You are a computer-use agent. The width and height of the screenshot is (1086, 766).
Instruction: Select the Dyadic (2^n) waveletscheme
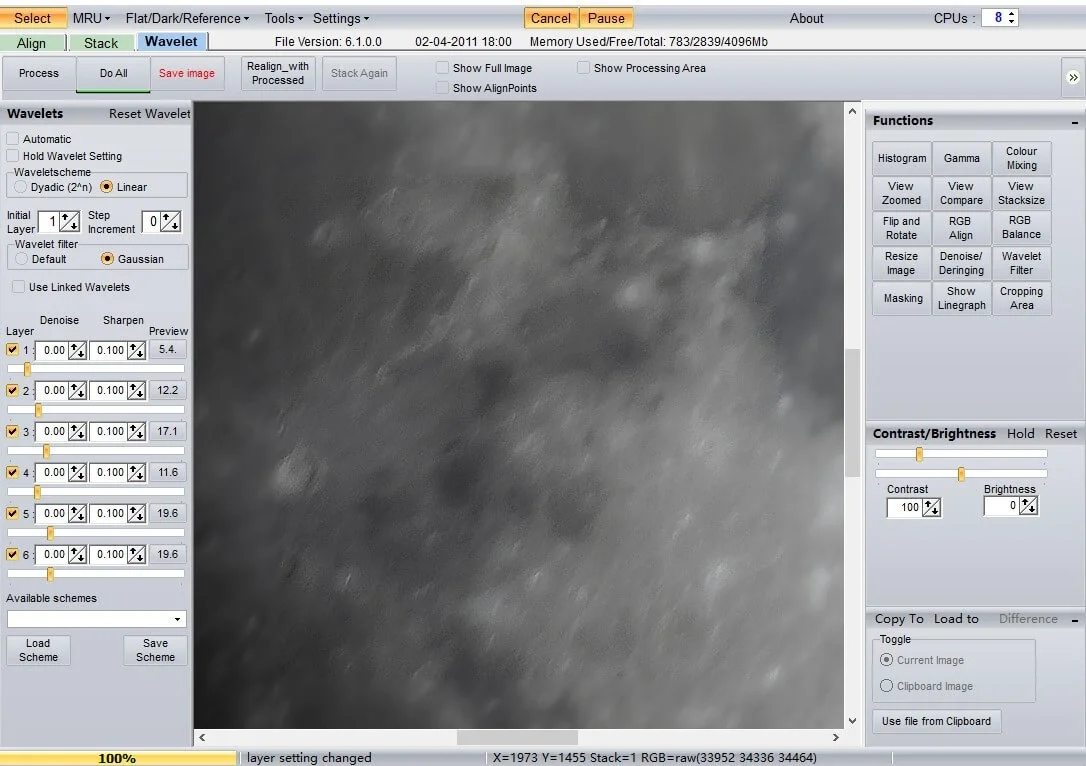[x=21, y=187]
